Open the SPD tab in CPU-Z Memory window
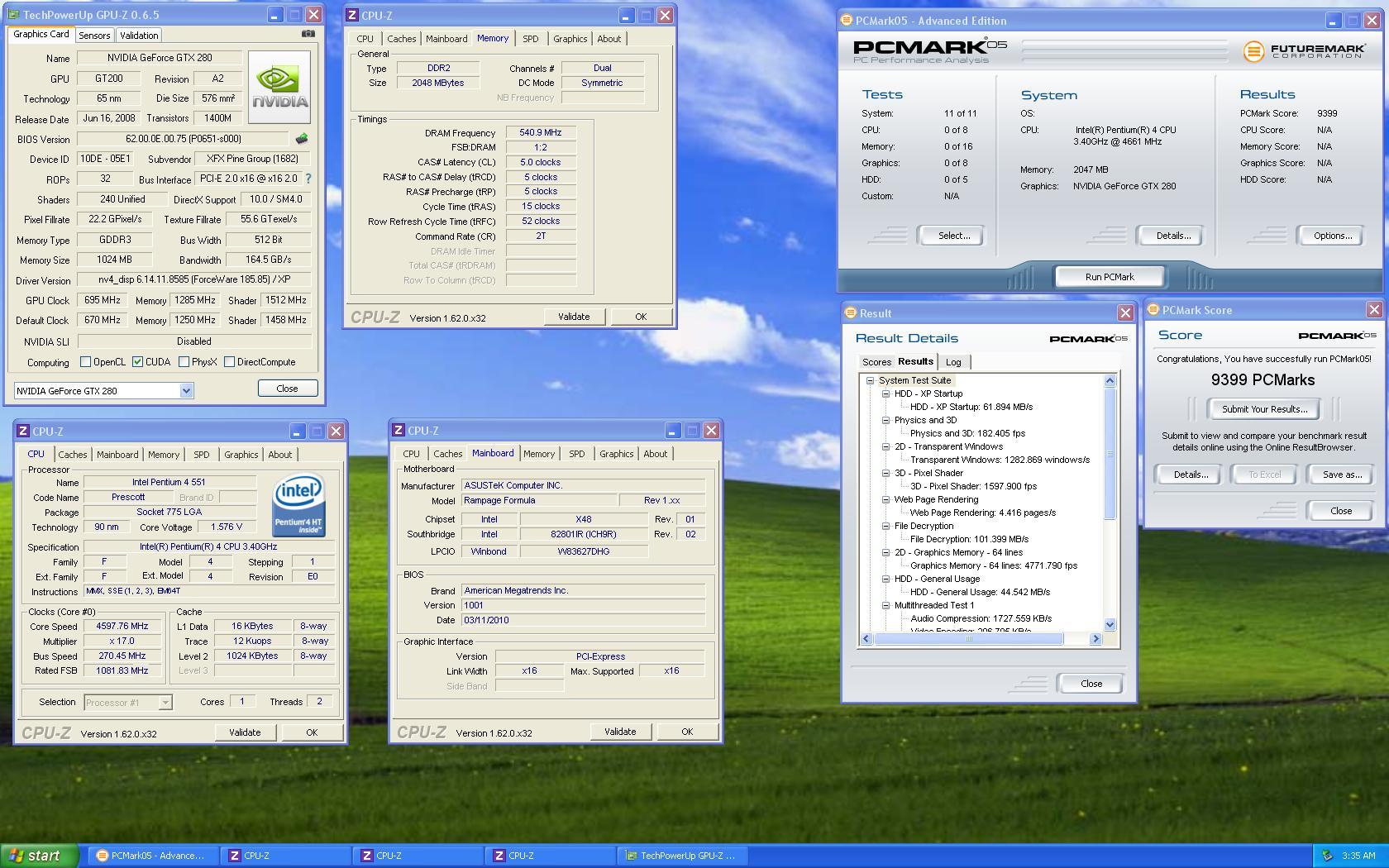Viewport: 1389px width, 868px height. [x=530, y=39]
